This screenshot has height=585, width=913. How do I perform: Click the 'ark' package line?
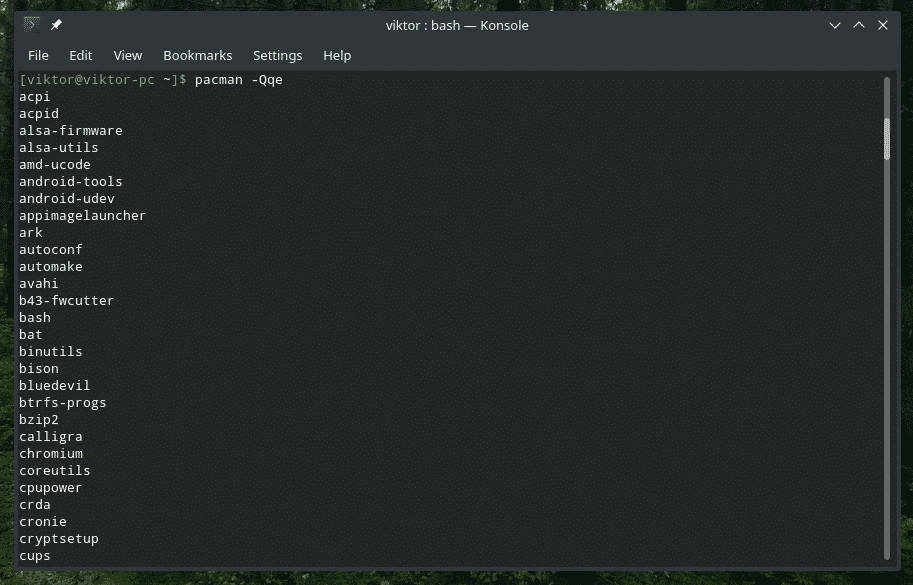(x=30, y=233)
